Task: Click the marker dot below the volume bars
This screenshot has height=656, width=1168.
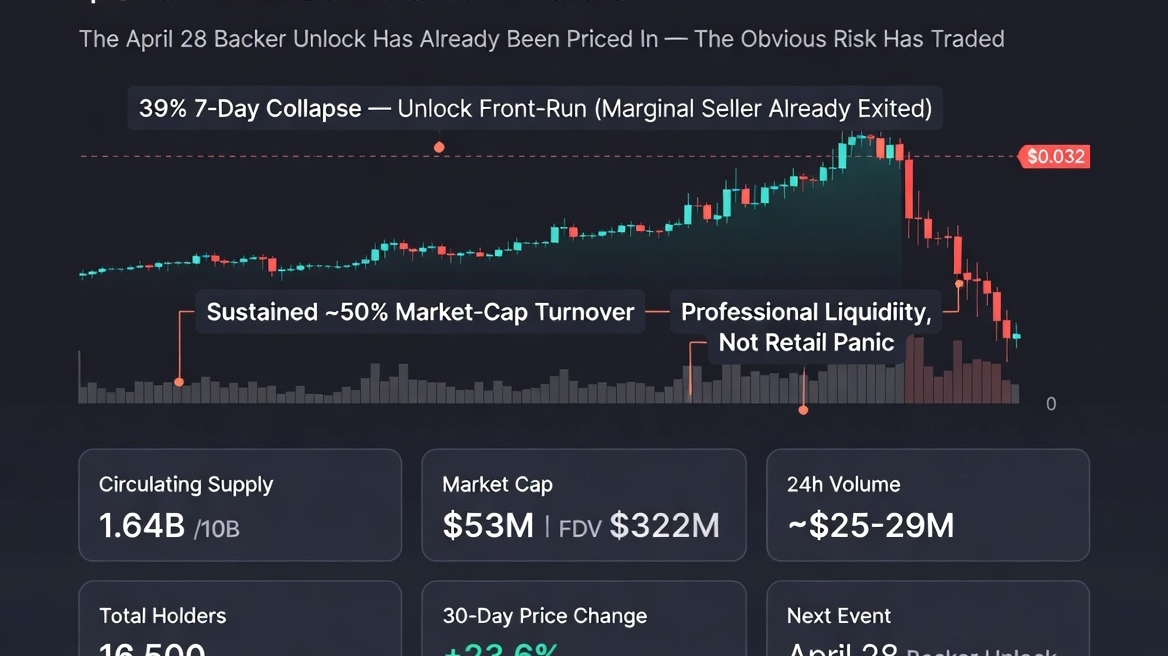Action: click(803, 409)
